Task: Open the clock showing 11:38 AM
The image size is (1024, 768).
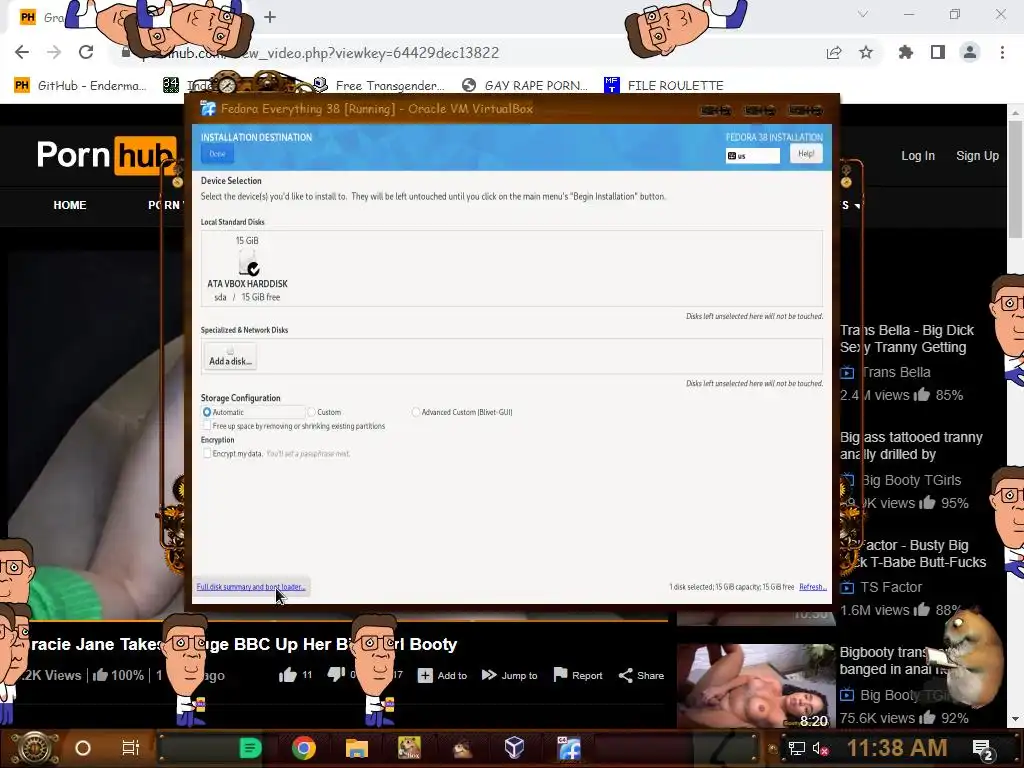Action: [897, 748]
